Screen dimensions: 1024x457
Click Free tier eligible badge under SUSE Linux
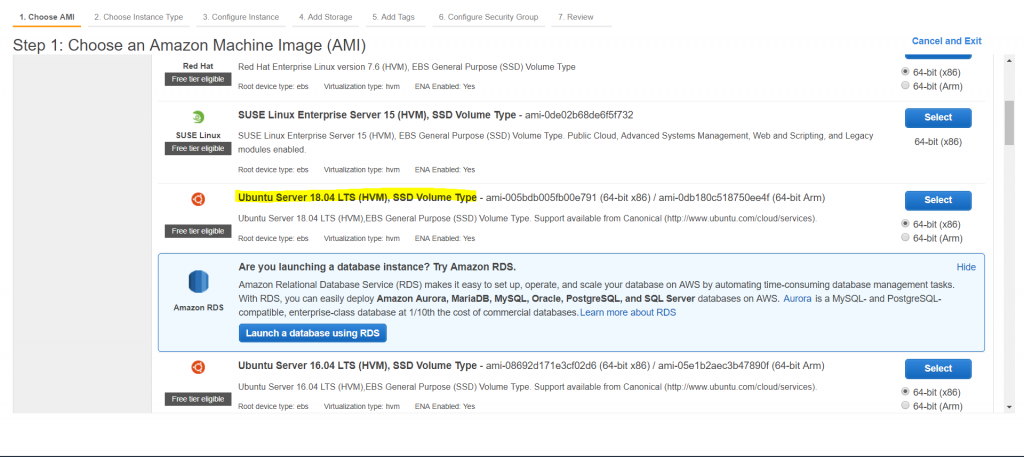198,148
